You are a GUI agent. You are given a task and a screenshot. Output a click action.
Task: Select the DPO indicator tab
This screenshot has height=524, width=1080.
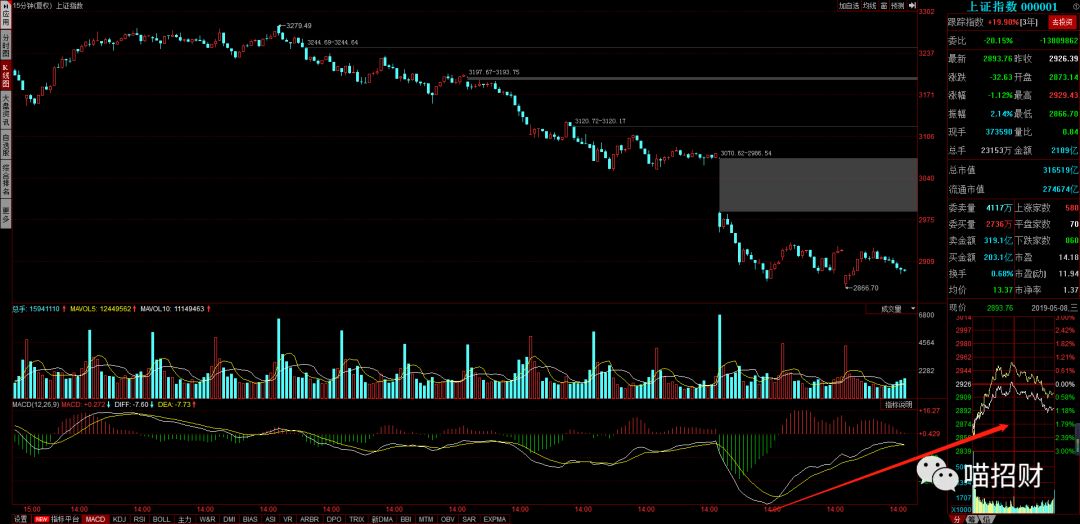333,519
